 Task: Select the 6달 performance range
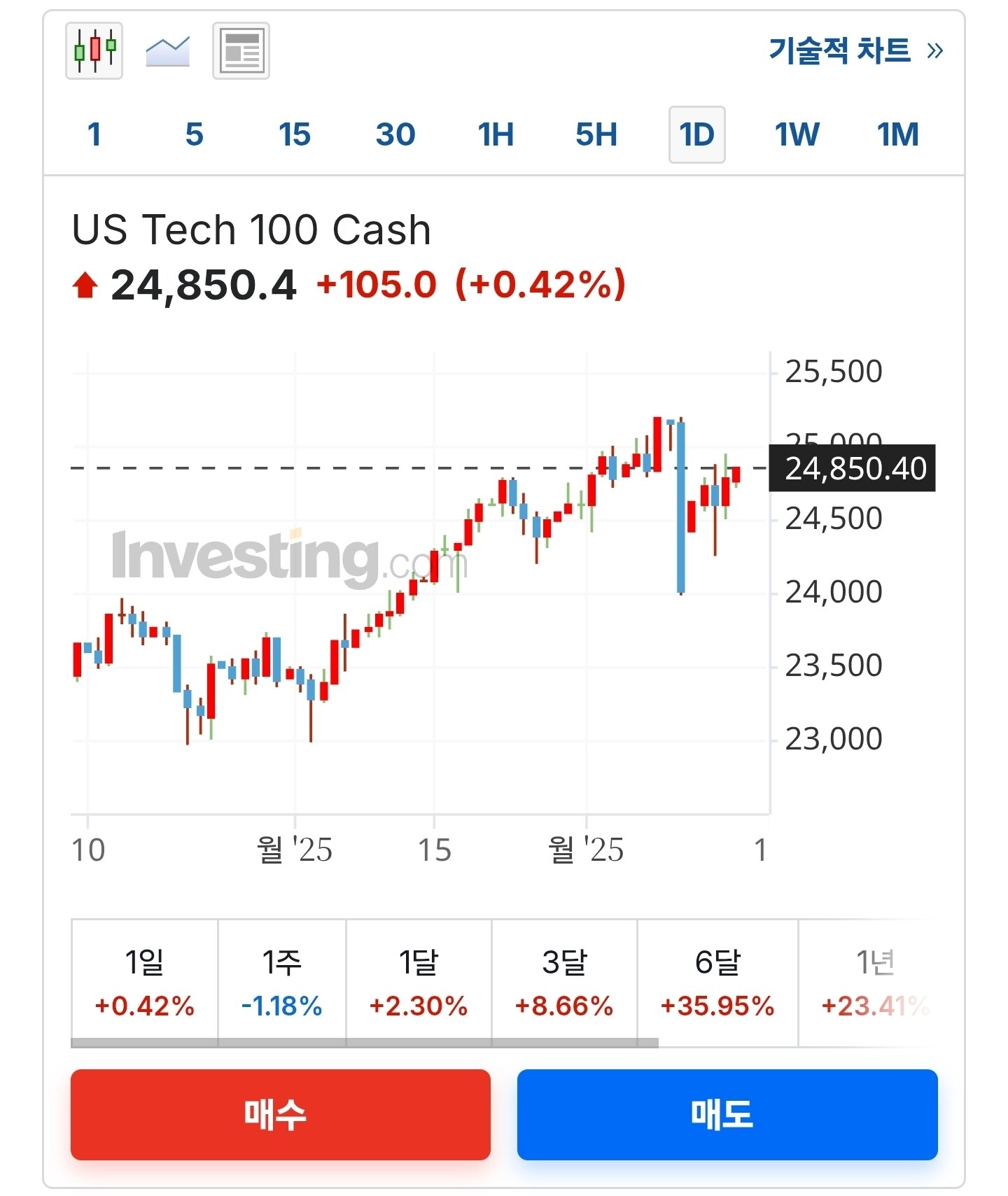(717, 983)
